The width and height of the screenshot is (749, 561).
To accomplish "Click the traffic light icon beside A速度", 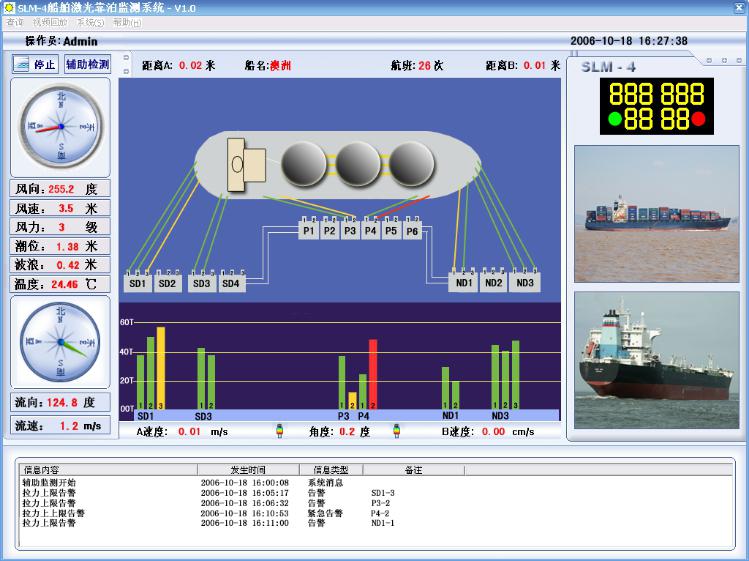I will (x=279, y=432).
